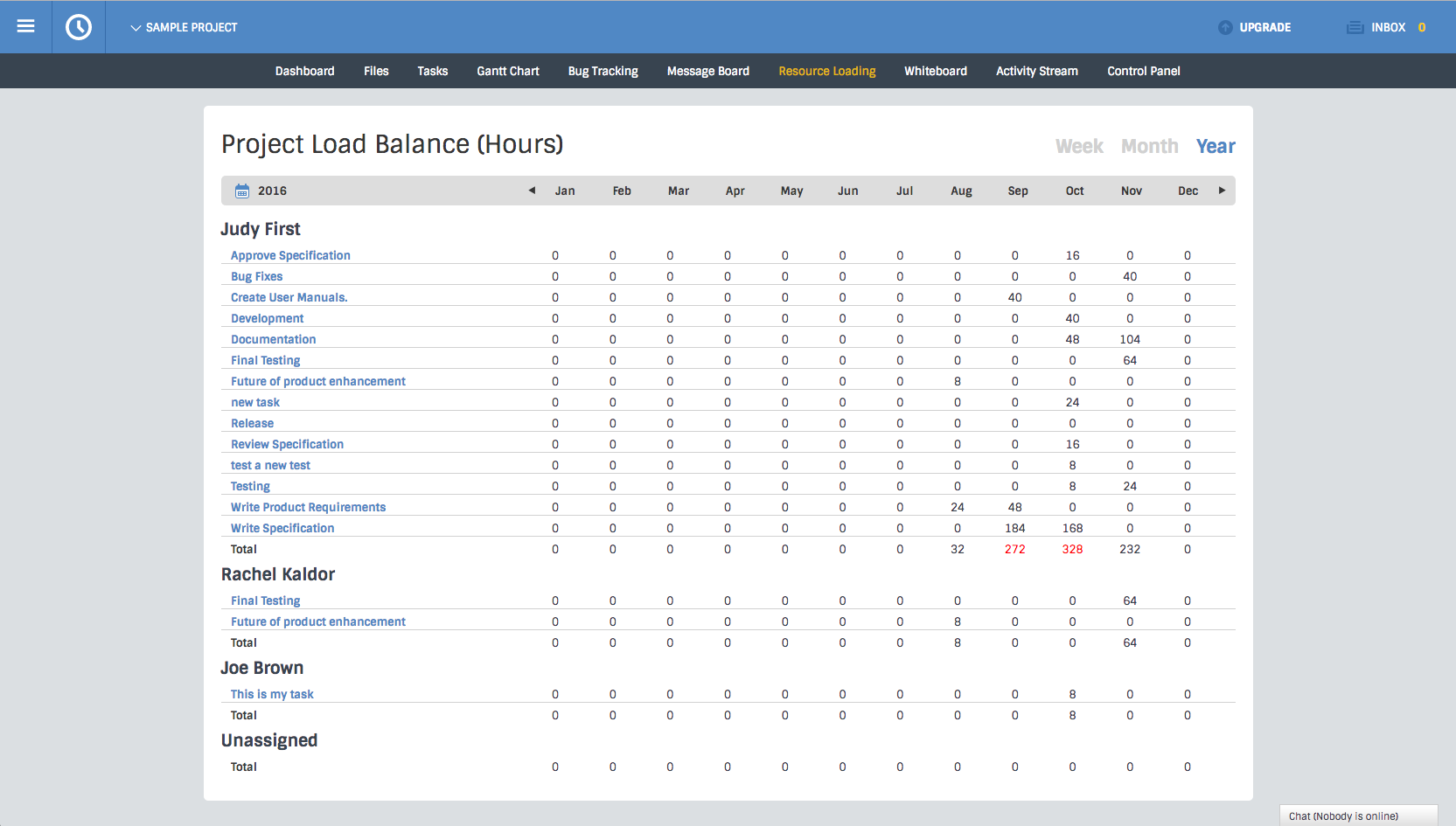
Task: Open the Bug Tracking tab
Action: point(603,71)
